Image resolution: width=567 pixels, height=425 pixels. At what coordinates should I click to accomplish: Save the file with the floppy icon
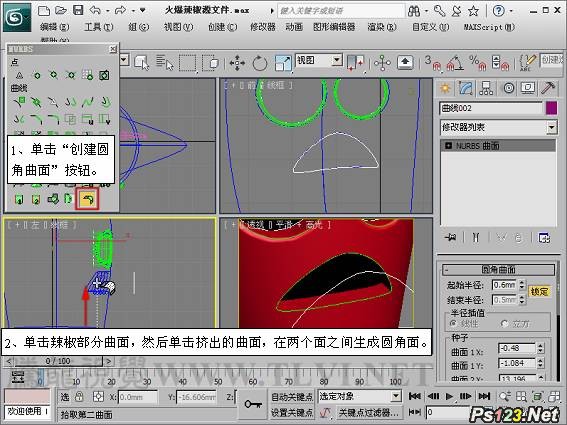pos(78,10)
